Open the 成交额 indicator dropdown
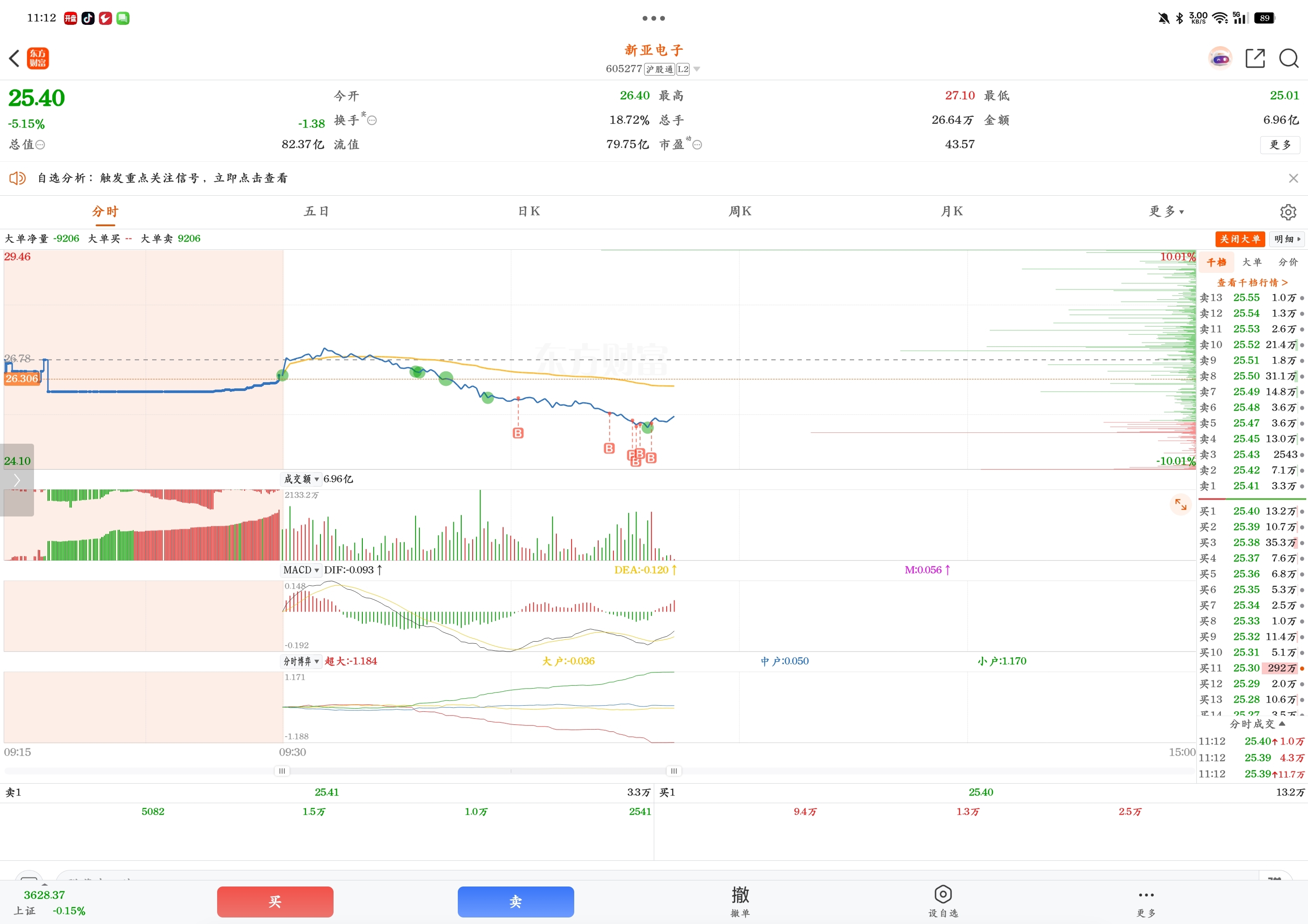This screenshot has width=1308, height=924. click(301, 479)
